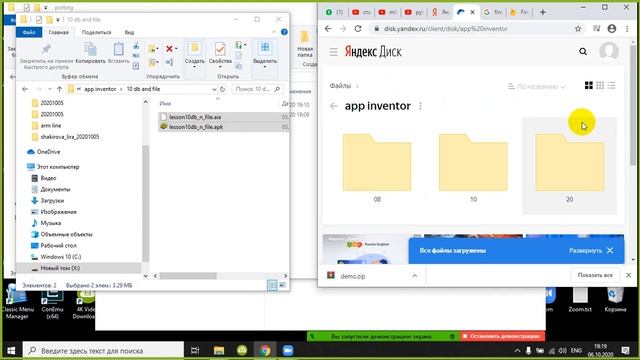Switch Explorer to large icons view layout
Screen dimensions: 640x360
coord(282,285)
